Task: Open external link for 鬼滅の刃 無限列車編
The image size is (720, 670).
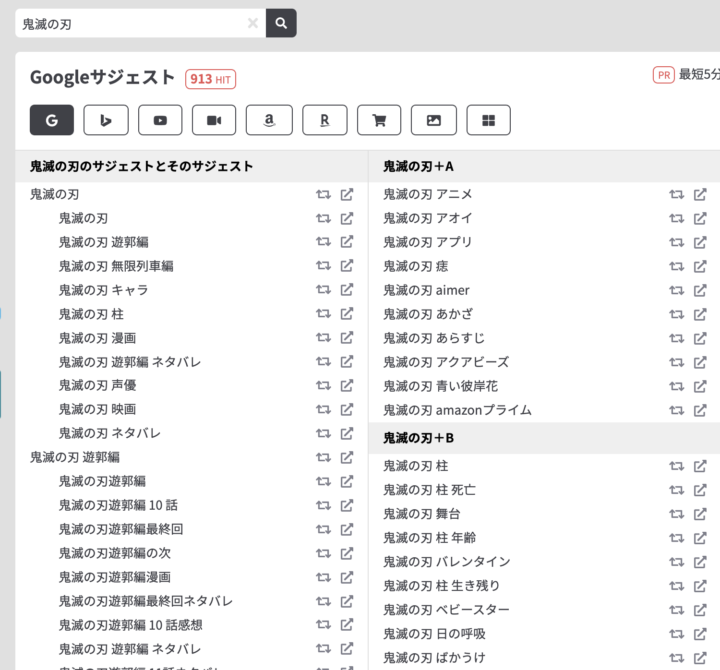Action: [x=347, y=265]
